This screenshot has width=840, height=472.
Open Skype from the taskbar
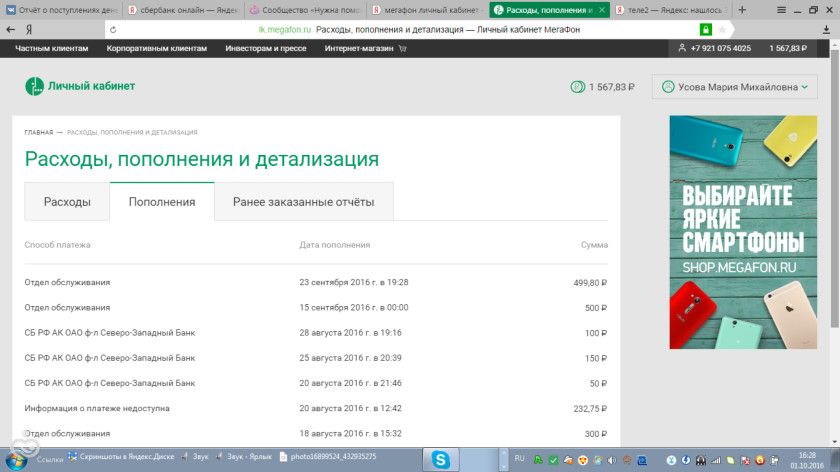click(440, 460)
